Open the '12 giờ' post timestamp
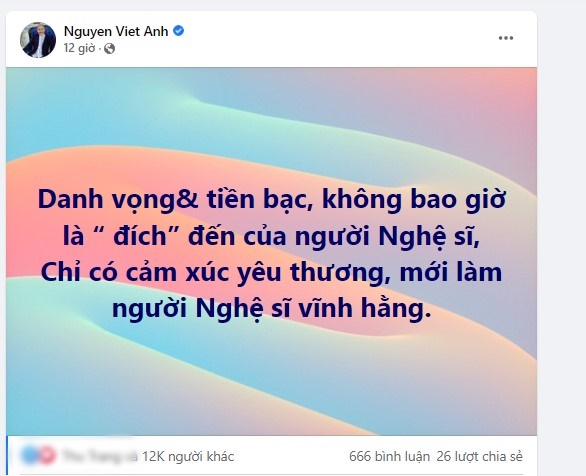Image resolution: width=586 pixels, height=476 pixels. tap(79, 48)
